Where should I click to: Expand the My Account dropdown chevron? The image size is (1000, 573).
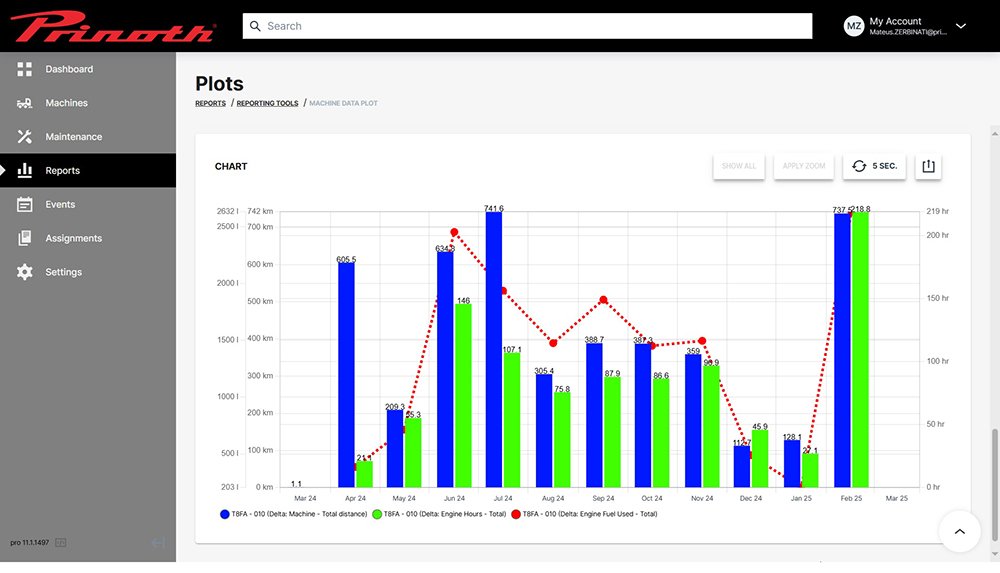point(961,26)
